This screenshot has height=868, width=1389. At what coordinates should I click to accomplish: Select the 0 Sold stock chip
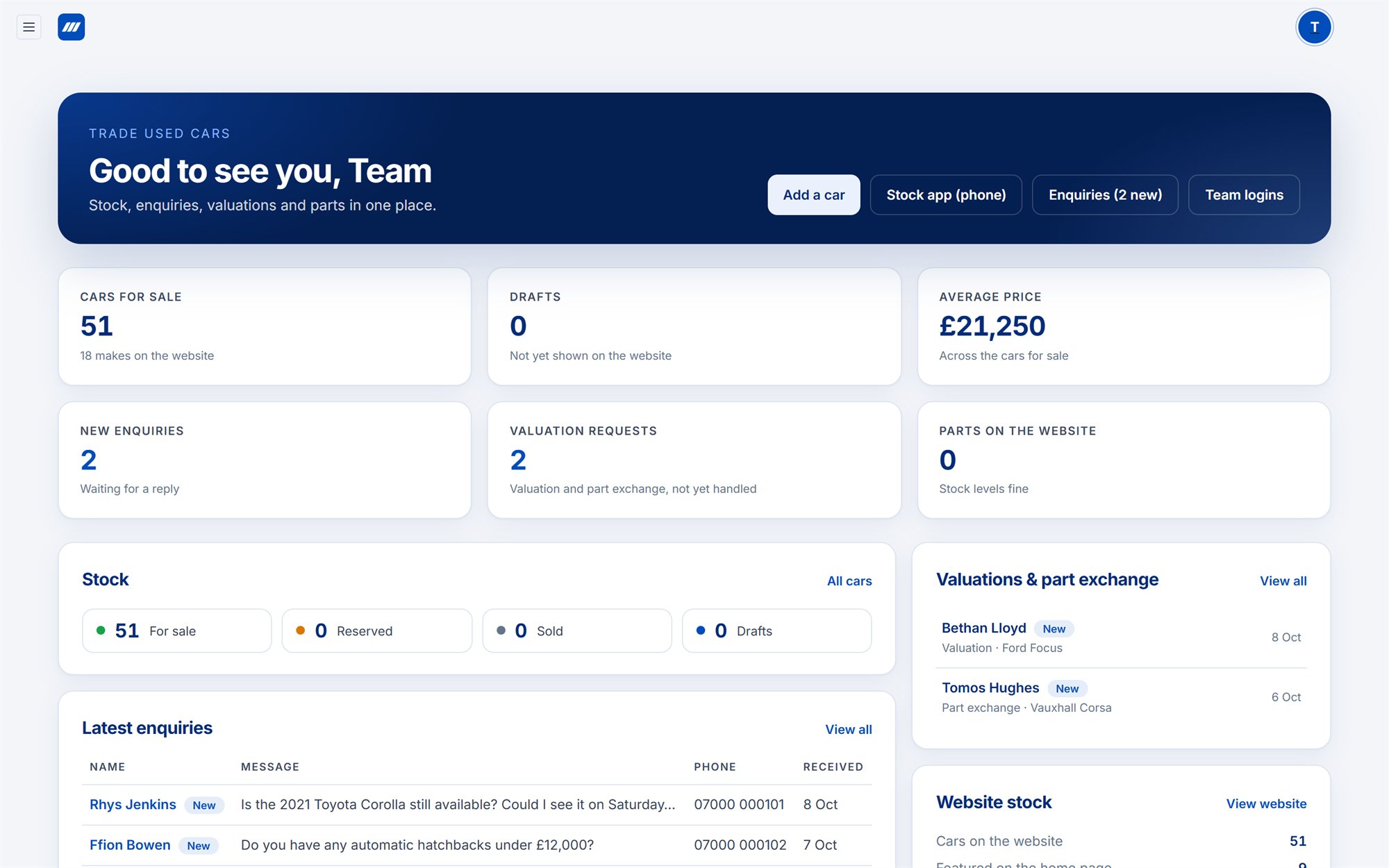coord(577,631)
